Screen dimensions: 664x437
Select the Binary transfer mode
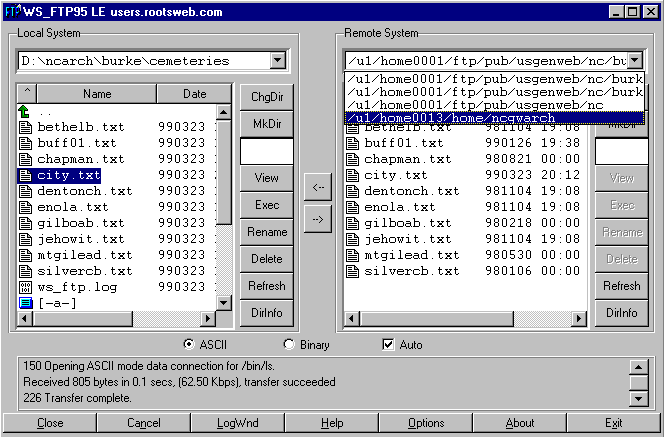pyautogui.click(x=290, y=345)
